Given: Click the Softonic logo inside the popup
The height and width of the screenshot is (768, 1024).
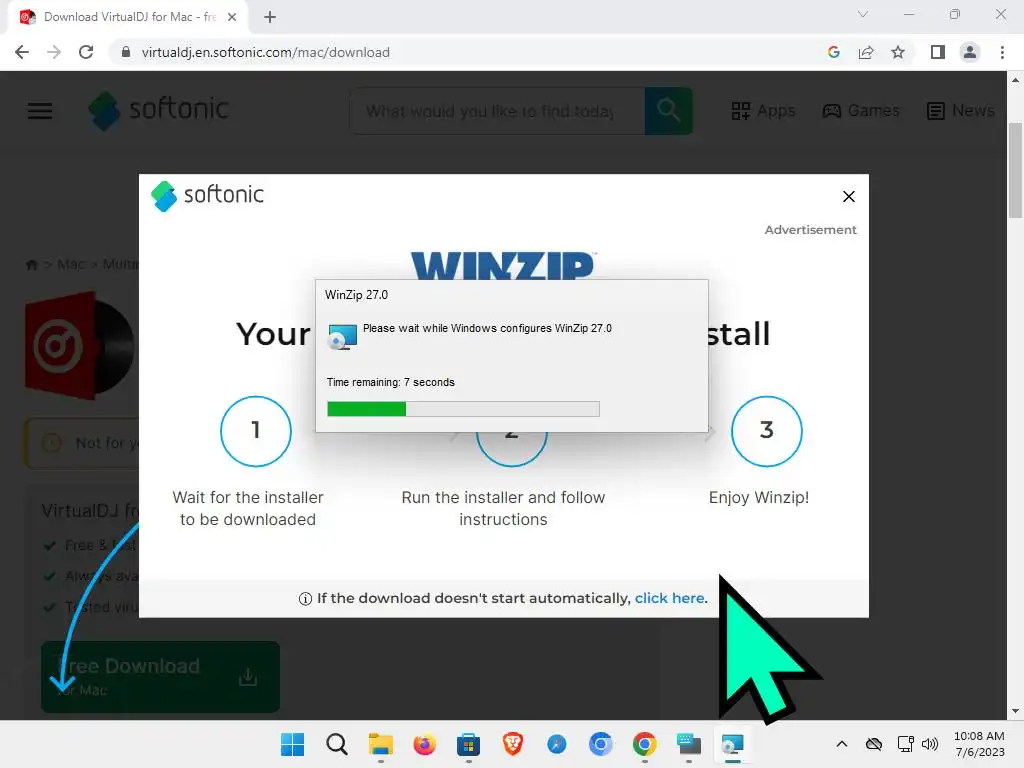Looking at the screenshot, I should (x=207, y=195).
